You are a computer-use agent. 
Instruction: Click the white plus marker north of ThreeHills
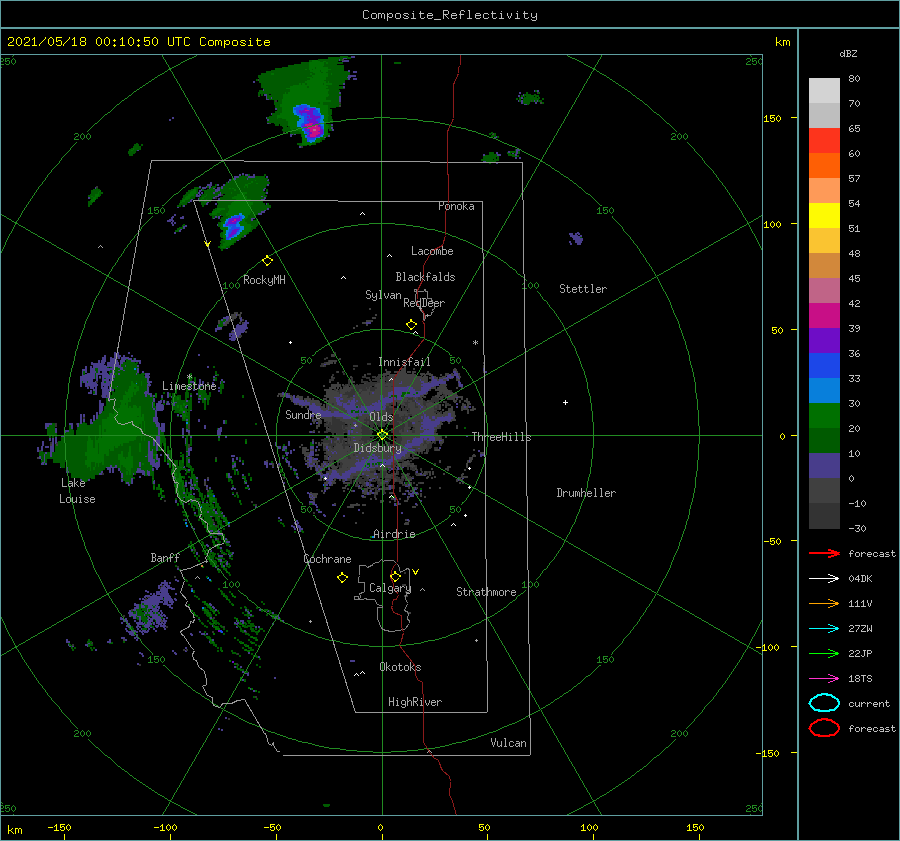click(x=565, y=402)
